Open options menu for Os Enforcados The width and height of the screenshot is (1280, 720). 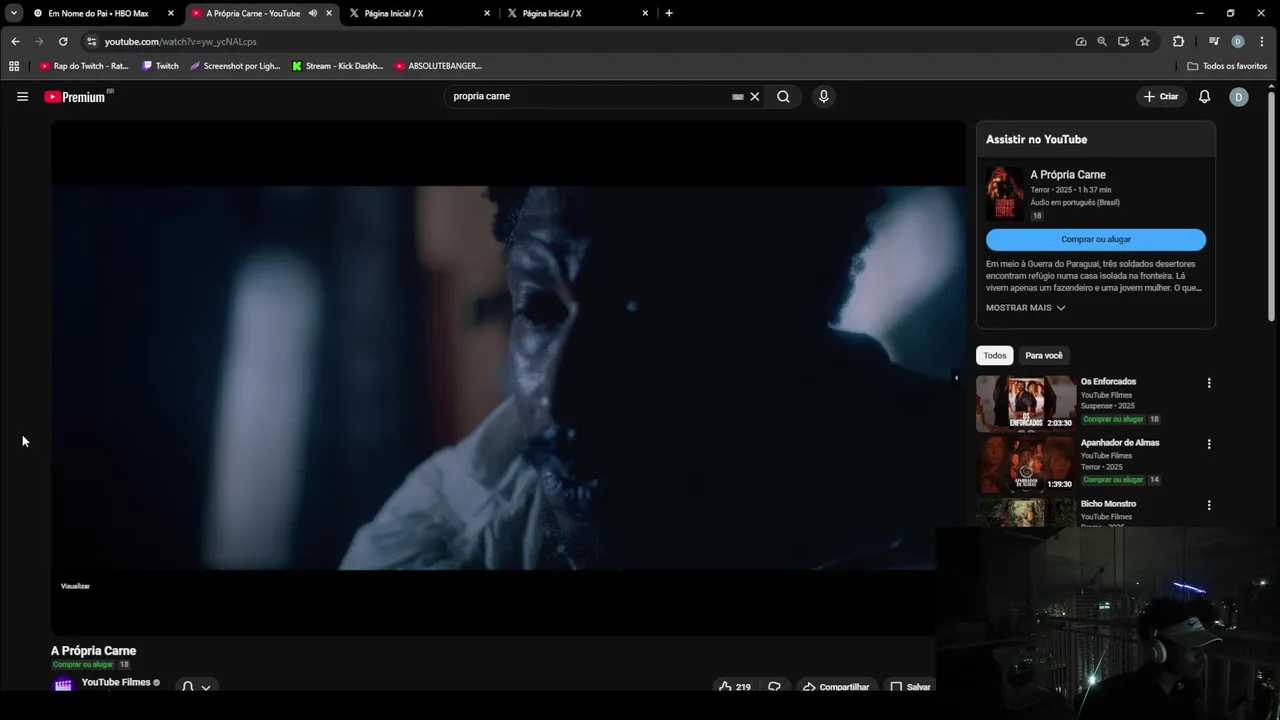1209,383
